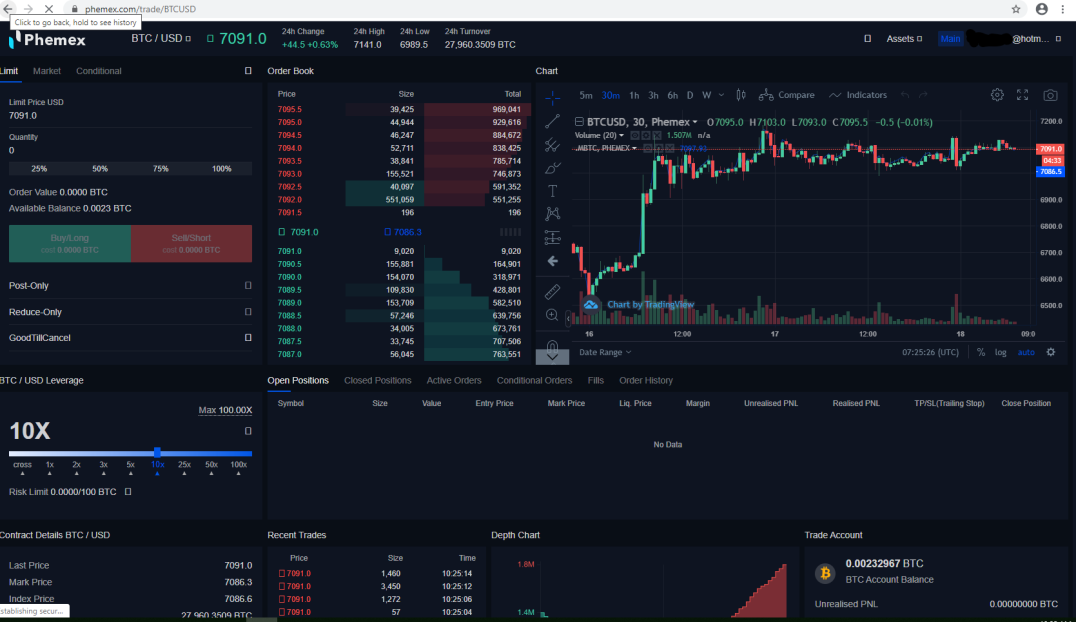Switch to the Closed Positions tab
1076x622 pixels.
pos(377,380)
